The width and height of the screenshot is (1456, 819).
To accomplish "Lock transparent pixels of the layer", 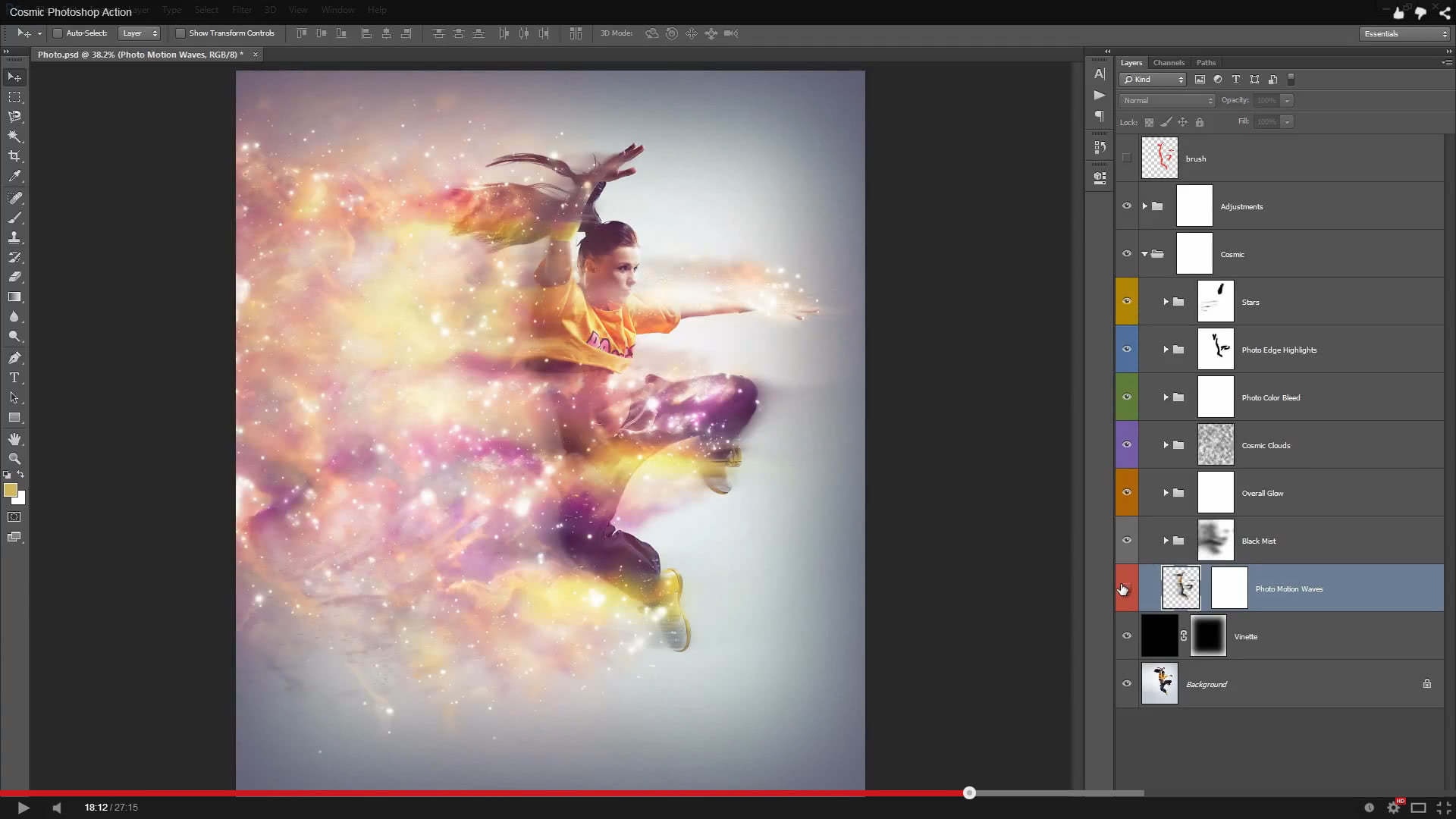I will [x=1147, y=121].
